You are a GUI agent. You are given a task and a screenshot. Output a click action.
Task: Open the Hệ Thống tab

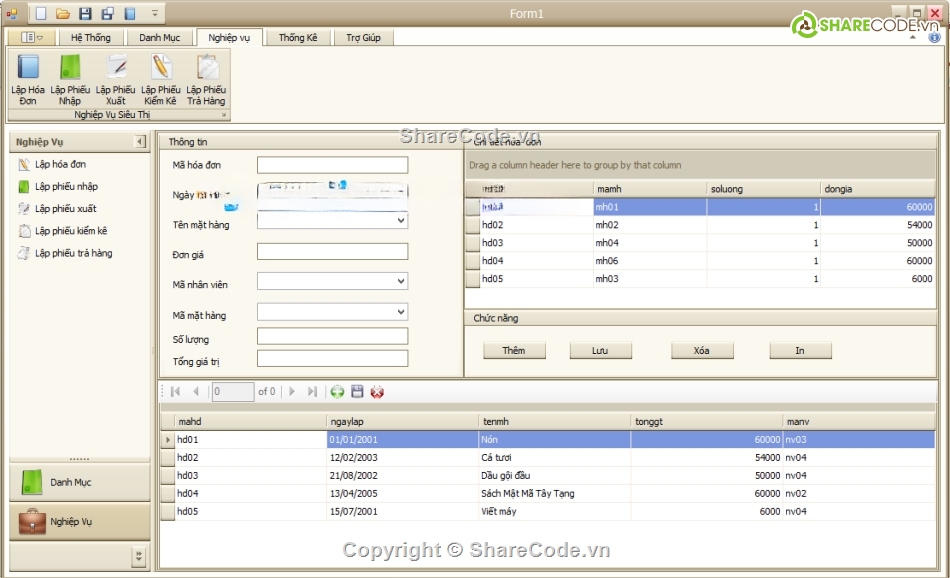tap(91, 38)
